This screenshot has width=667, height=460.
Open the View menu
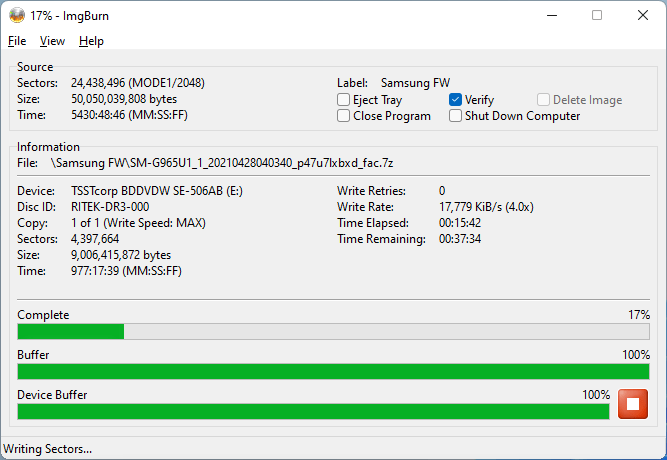tap(52, 41)
